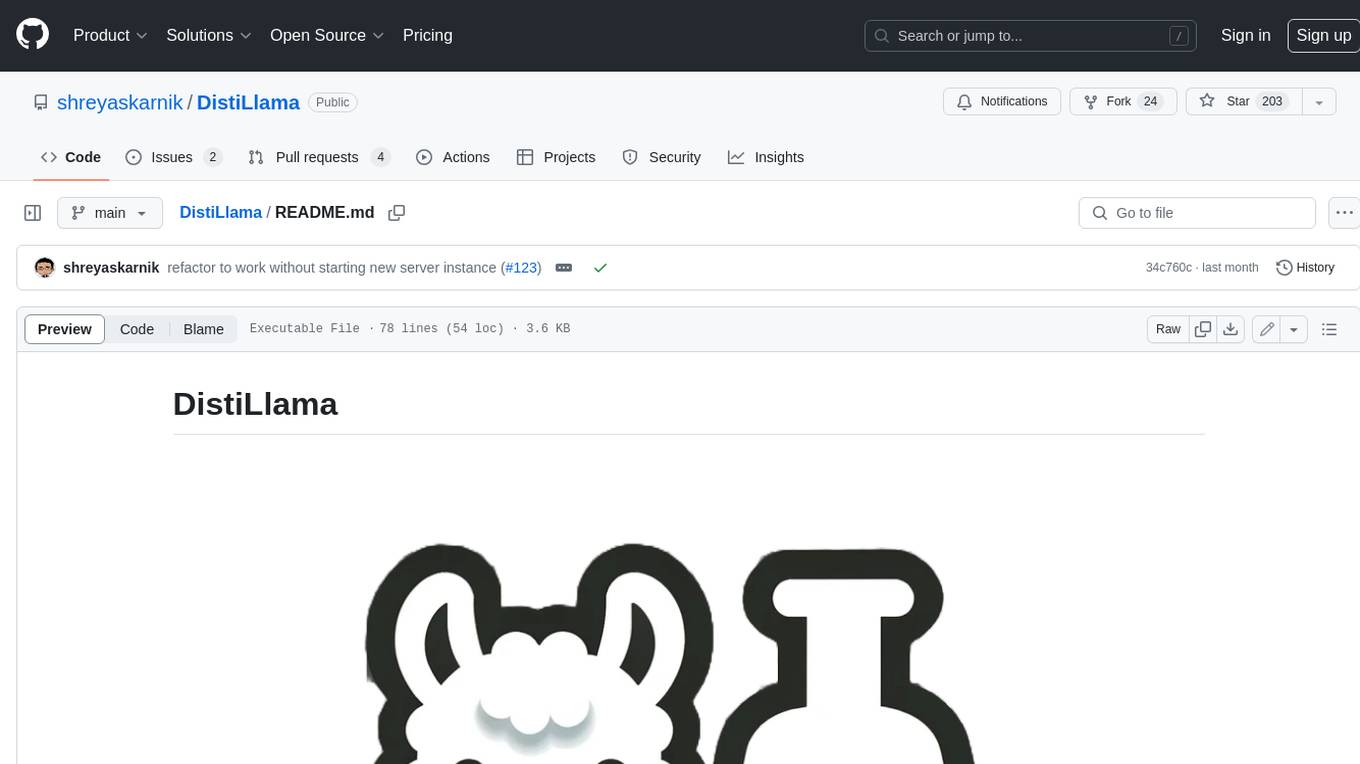
Task: Expand the Solutions menu
Action: 209,35
